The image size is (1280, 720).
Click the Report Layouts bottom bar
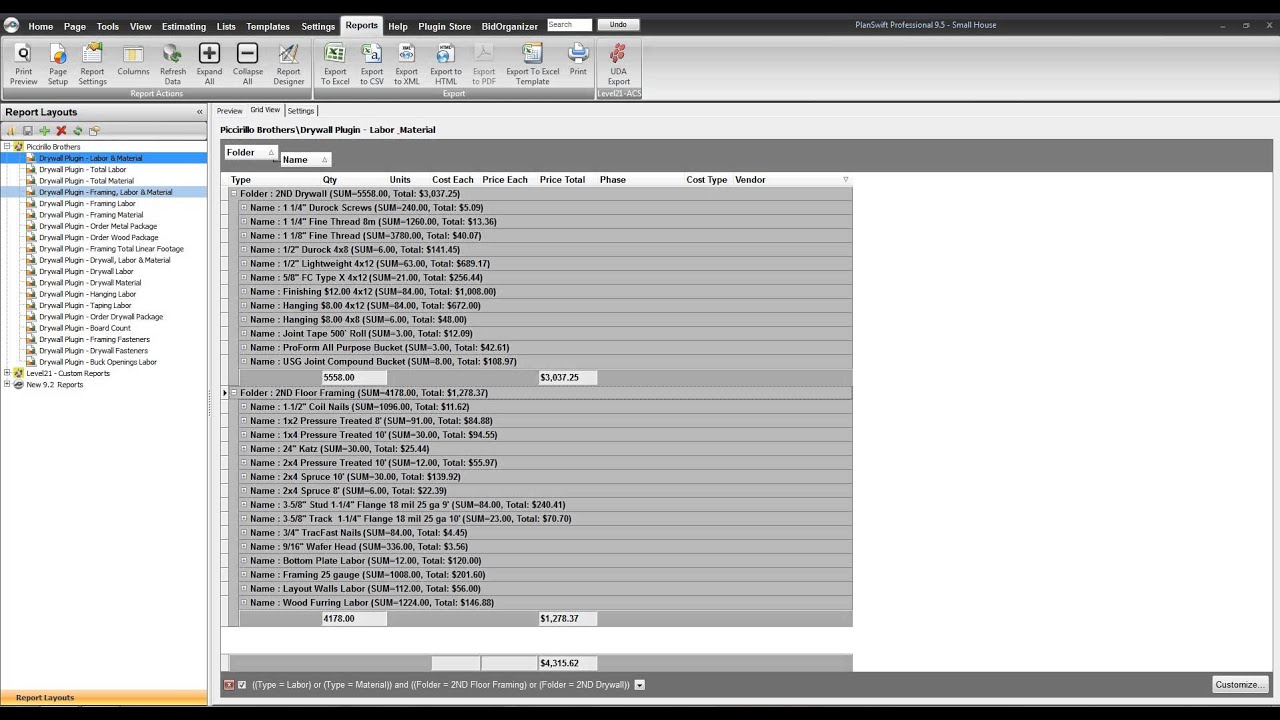pyautogui.click(x=104, y=698)
